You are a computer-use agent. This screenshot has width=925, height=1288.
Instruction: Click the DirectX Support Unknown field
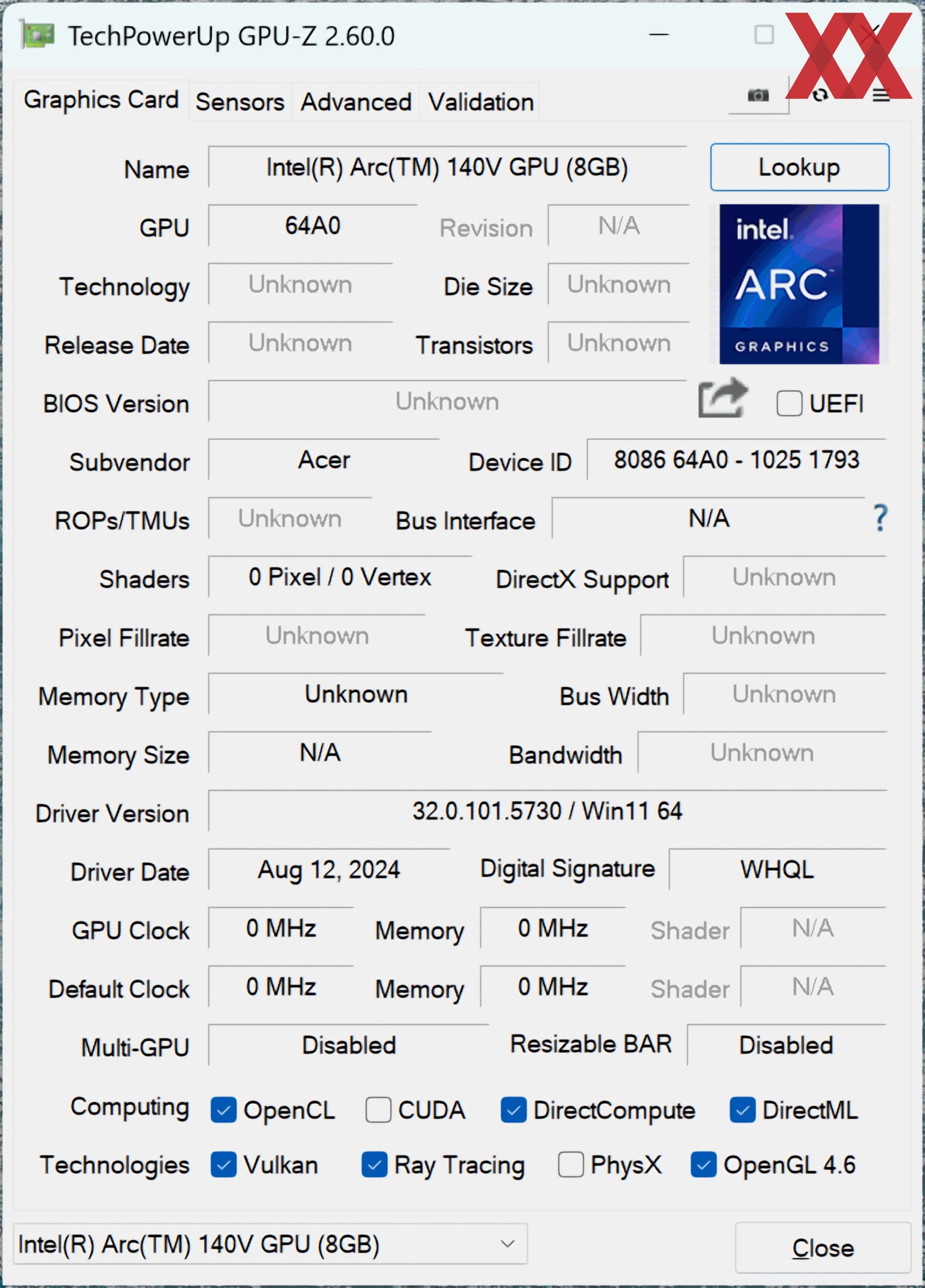point(785,576)
